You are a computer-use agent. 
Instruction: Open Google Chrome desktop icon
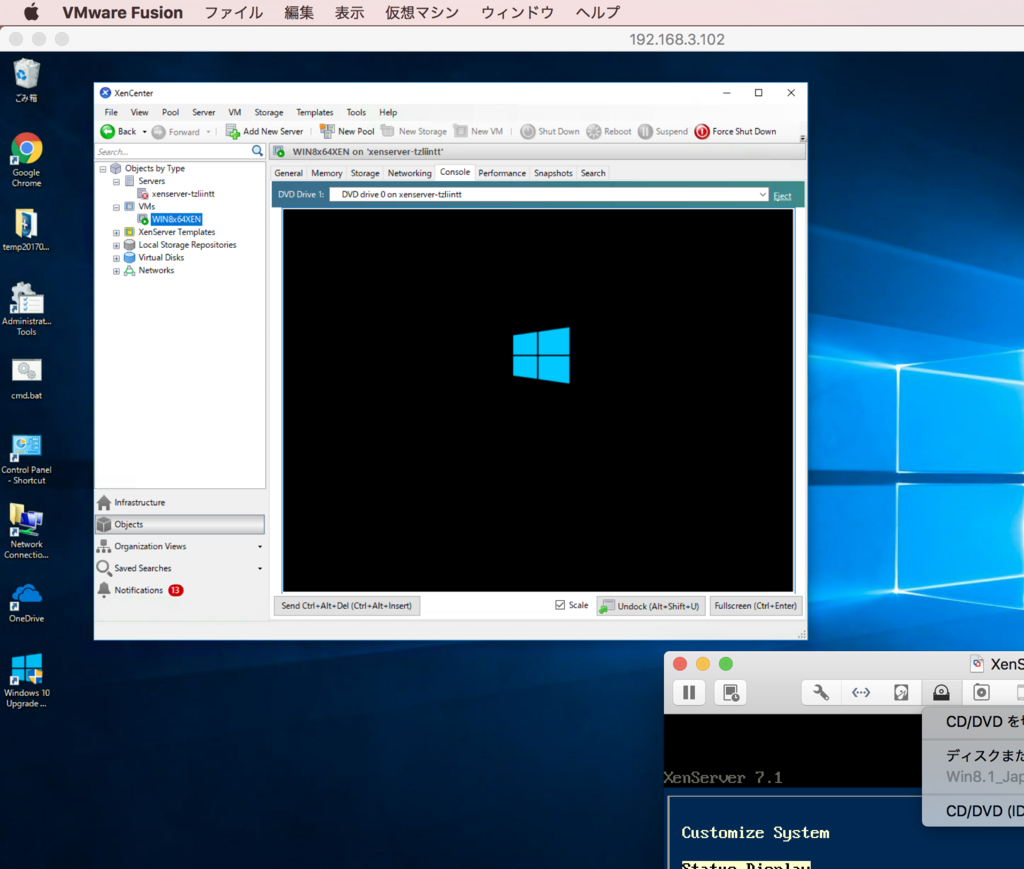click(x=26, y=160)
